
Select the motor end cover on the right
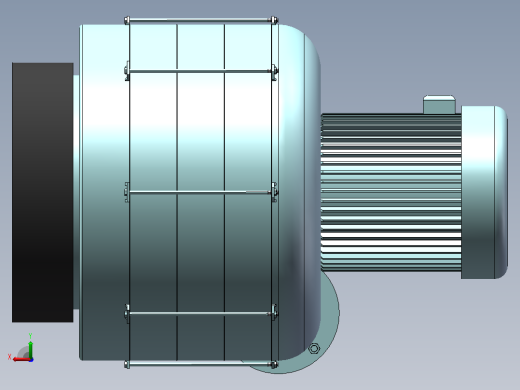coord(484,192)
